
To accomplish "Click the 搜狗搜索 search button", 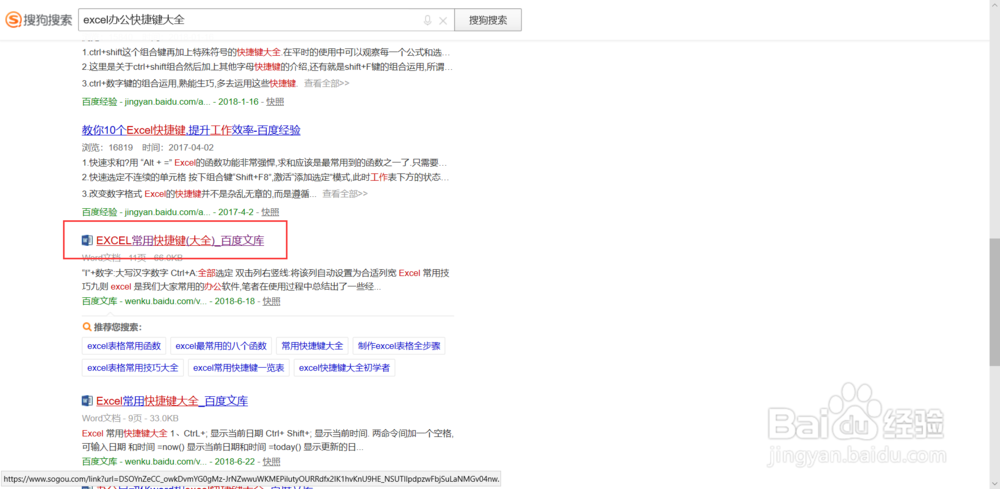I will (x=488, y=20).
